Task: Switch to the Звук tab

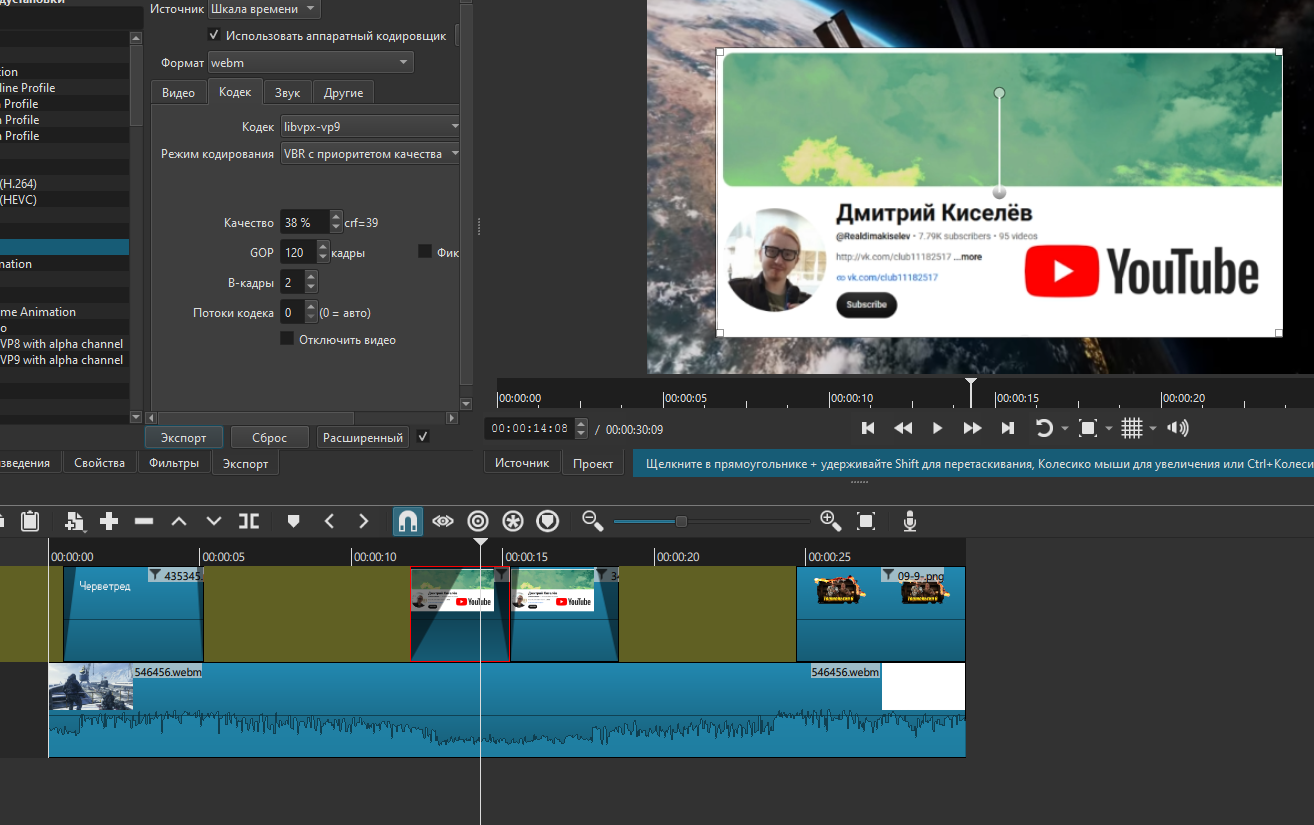Action: (x=288, y=92)
